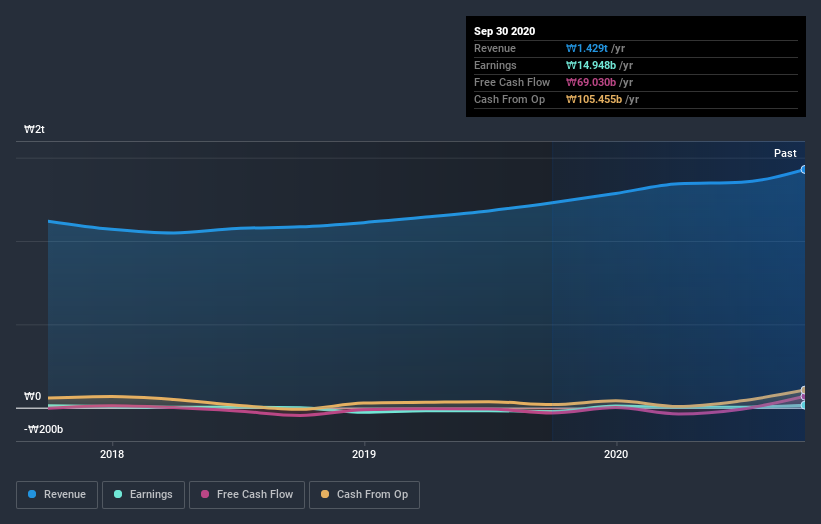
Task: Select the 2020 axis label
Action: [x=616, y=454]
